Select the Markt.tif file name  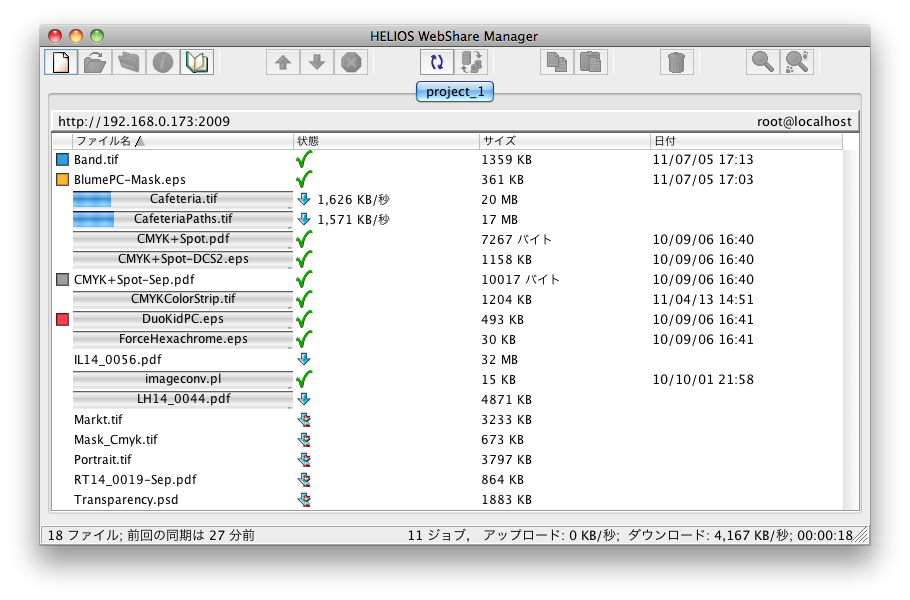tap(98, 420)
